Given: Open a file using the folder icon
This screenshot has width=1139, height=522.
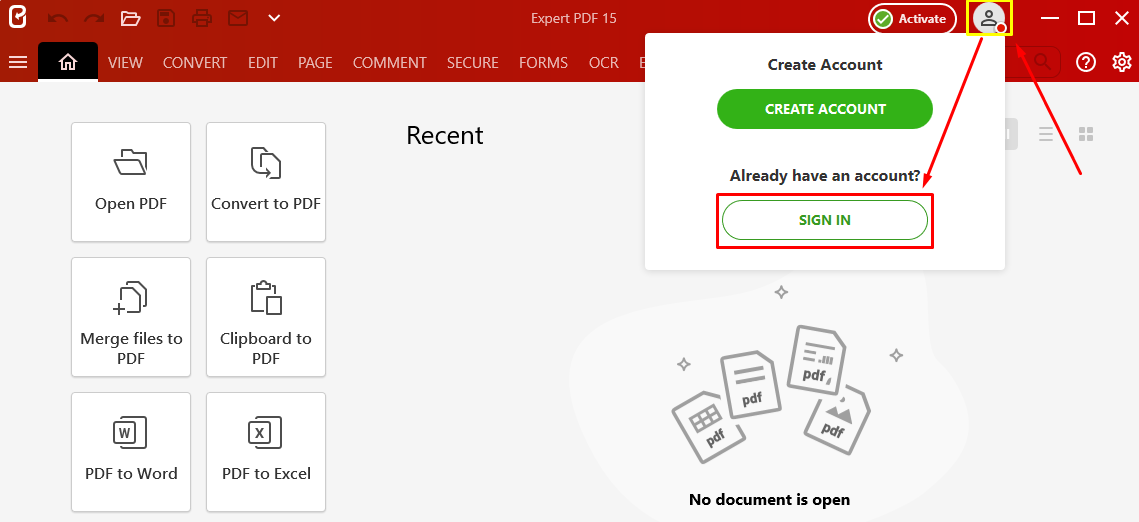Looking at the screenshot, I should [130, 18].
